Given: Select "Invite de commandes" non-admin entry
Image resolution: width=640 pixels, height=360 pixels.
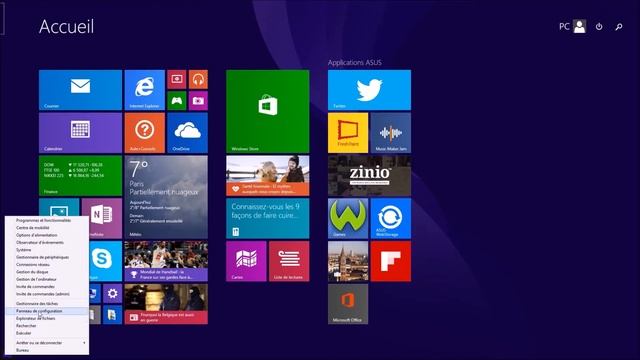Looking at the screenshot, I should click(47, 287).
